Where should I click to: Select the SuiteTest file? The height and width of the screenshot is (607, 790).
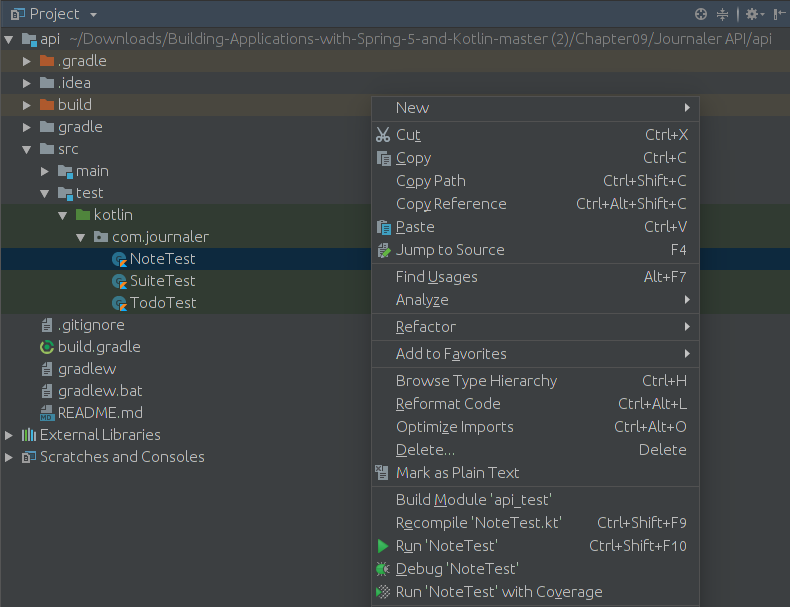[162, 281]
